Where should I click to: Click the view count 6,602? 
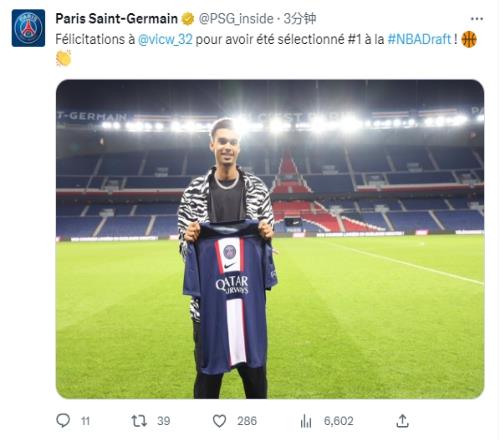pyautogui.click(x=339, y=421)
